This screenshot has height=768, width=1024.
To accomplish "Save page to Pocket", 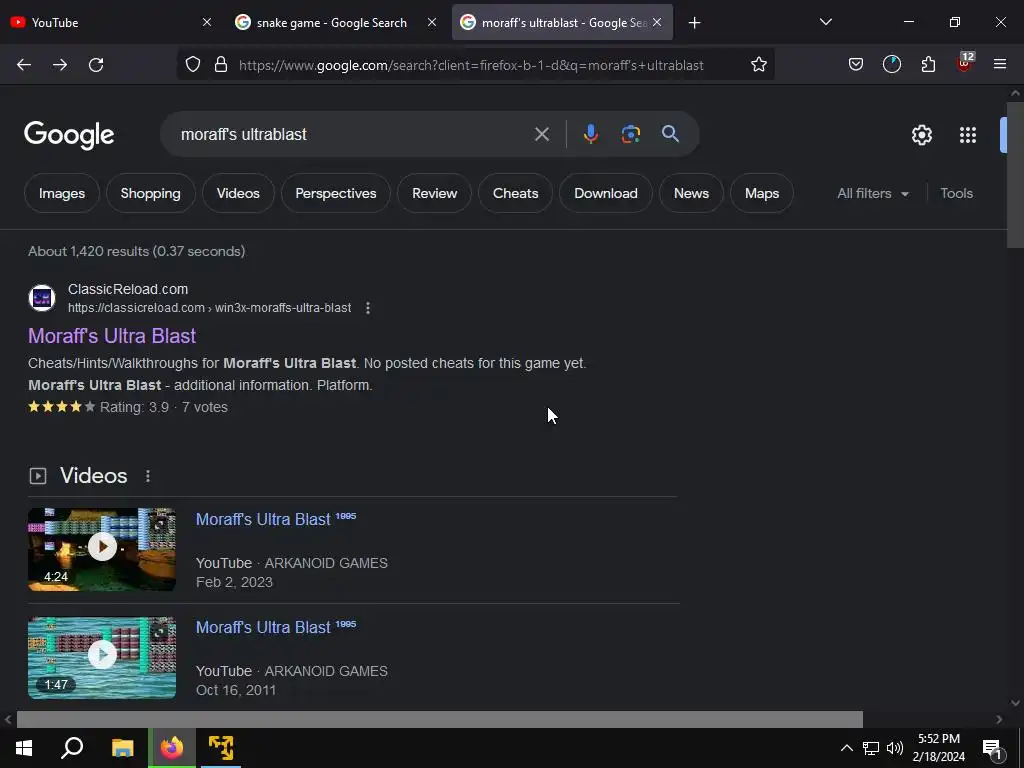I will pyautogui.click(x=856, y=65).
